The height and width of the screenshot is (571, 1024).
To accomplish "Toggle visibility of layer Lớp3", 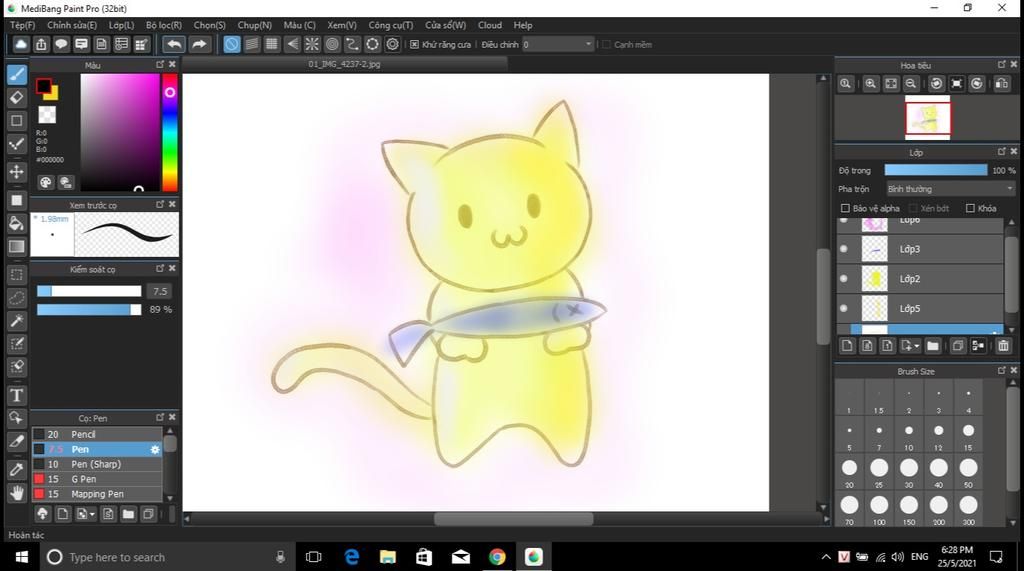I will coord(844,249).
